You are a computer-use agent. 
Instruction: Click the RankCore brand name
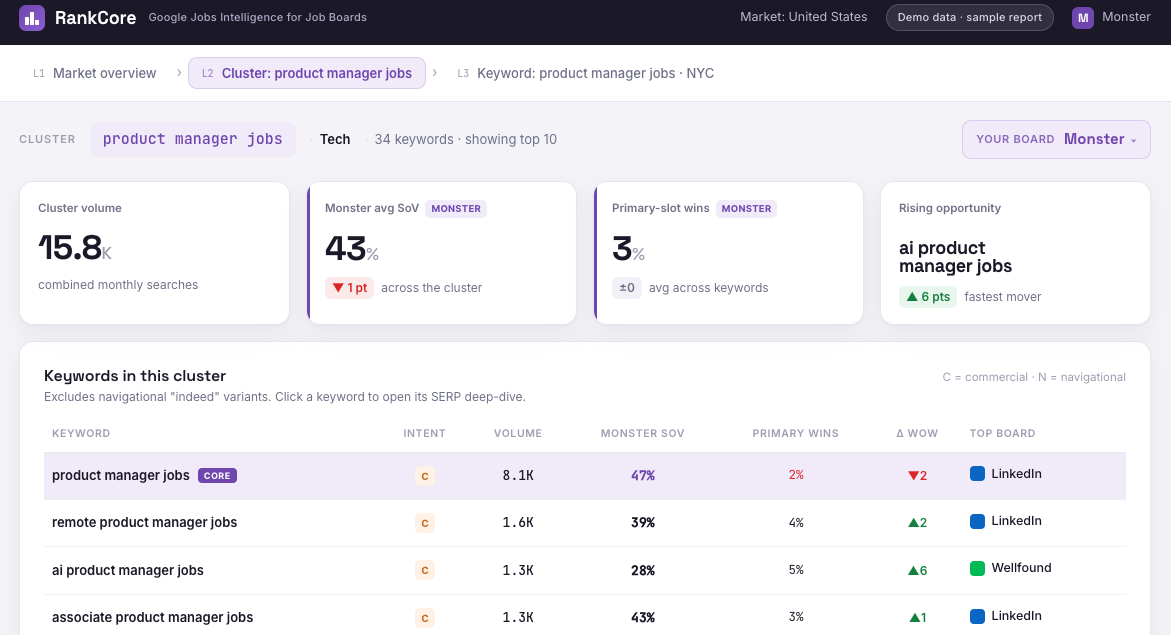click(x=95, y=17)
